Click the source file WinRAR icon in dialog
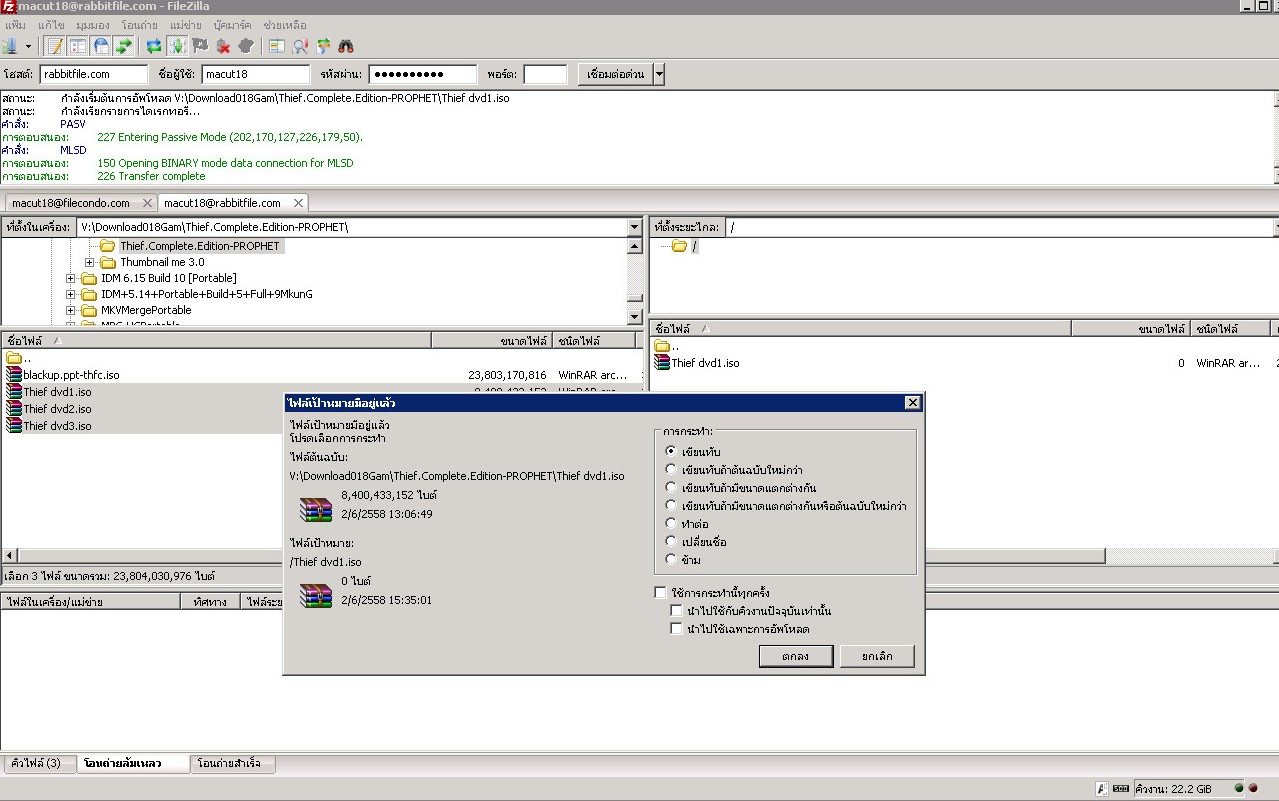This screenshot has width=1279, height=801. 316,509
